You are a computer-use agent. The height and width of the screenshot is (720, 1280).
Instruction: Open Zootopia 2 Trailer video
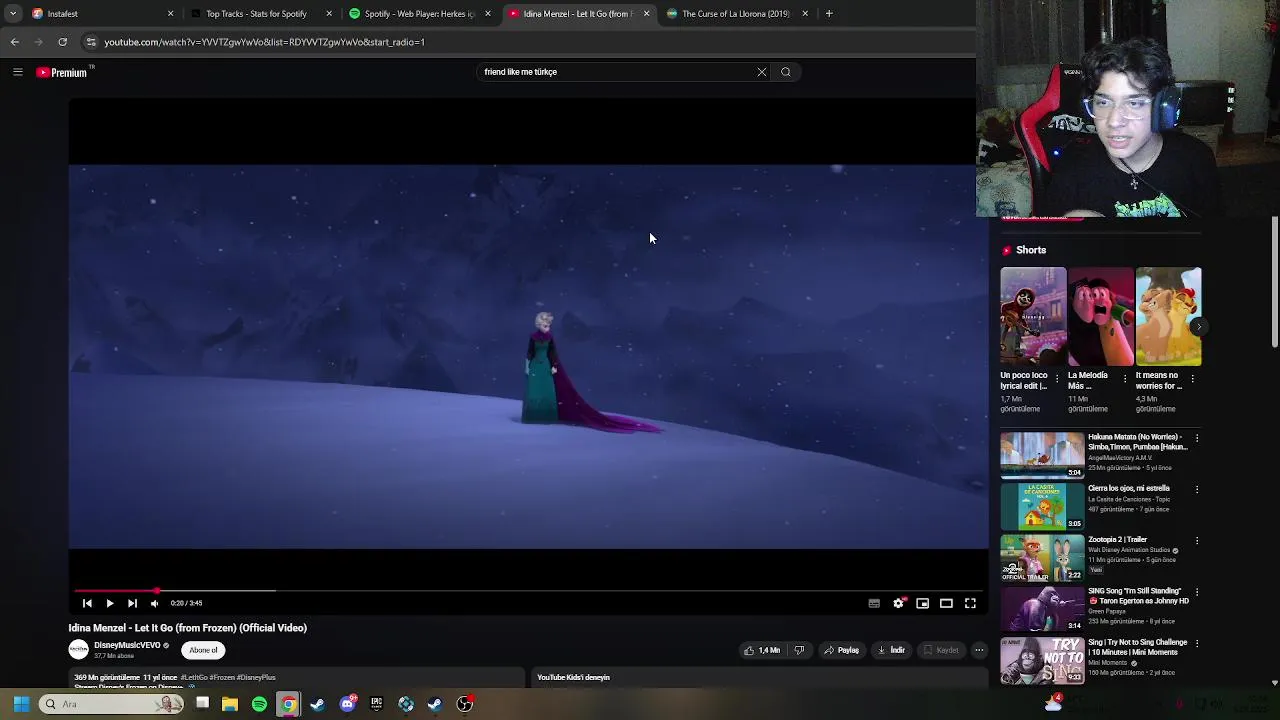click(x=1042, y=557)
